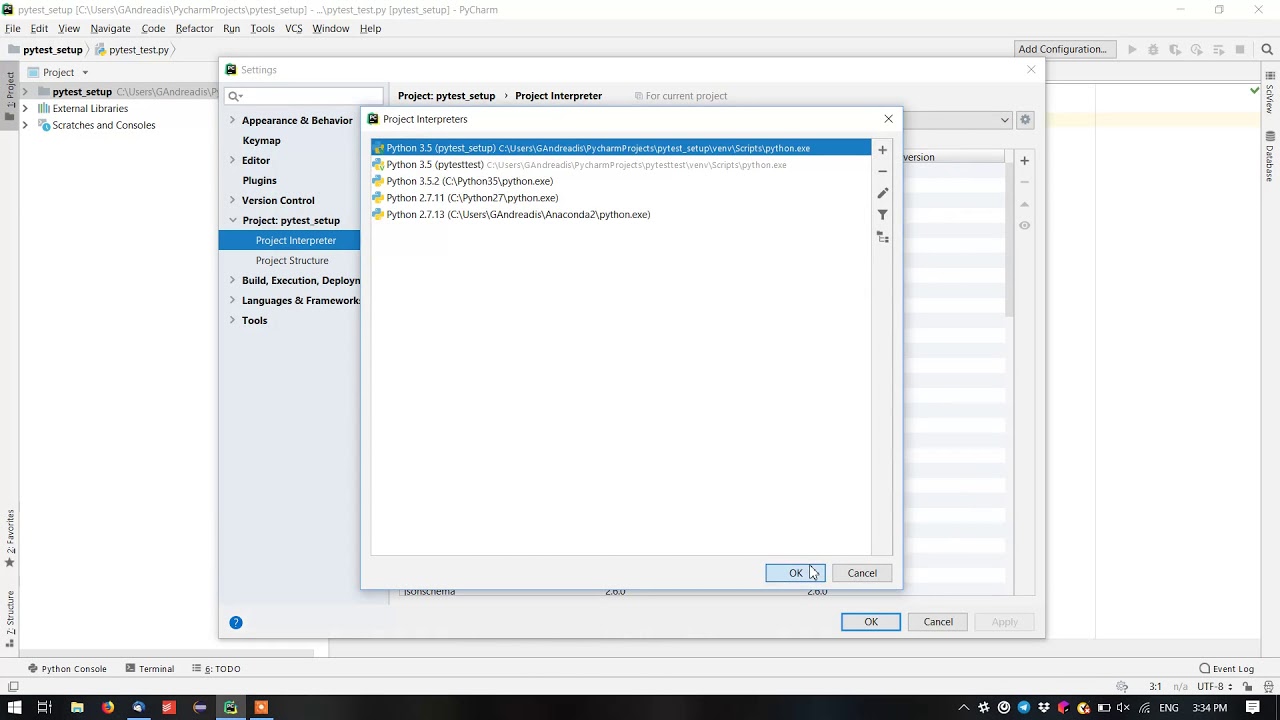Viewport: 1280px width, 720px height.
Task: Click the Settings search field
Action: pyautogui.click(x=304, y=96)
